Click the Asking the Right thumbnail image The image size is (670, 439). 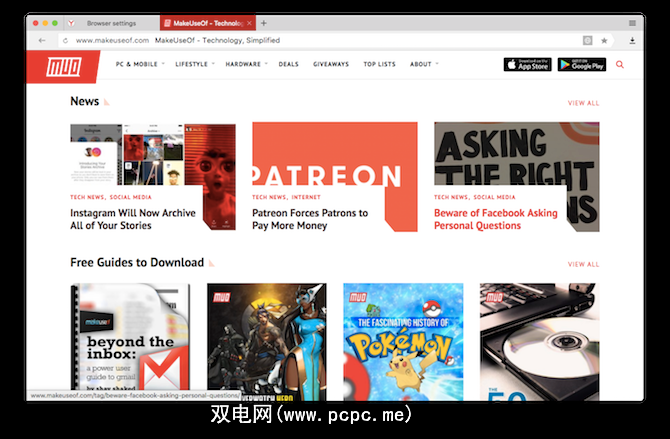(x=517, y=154)
